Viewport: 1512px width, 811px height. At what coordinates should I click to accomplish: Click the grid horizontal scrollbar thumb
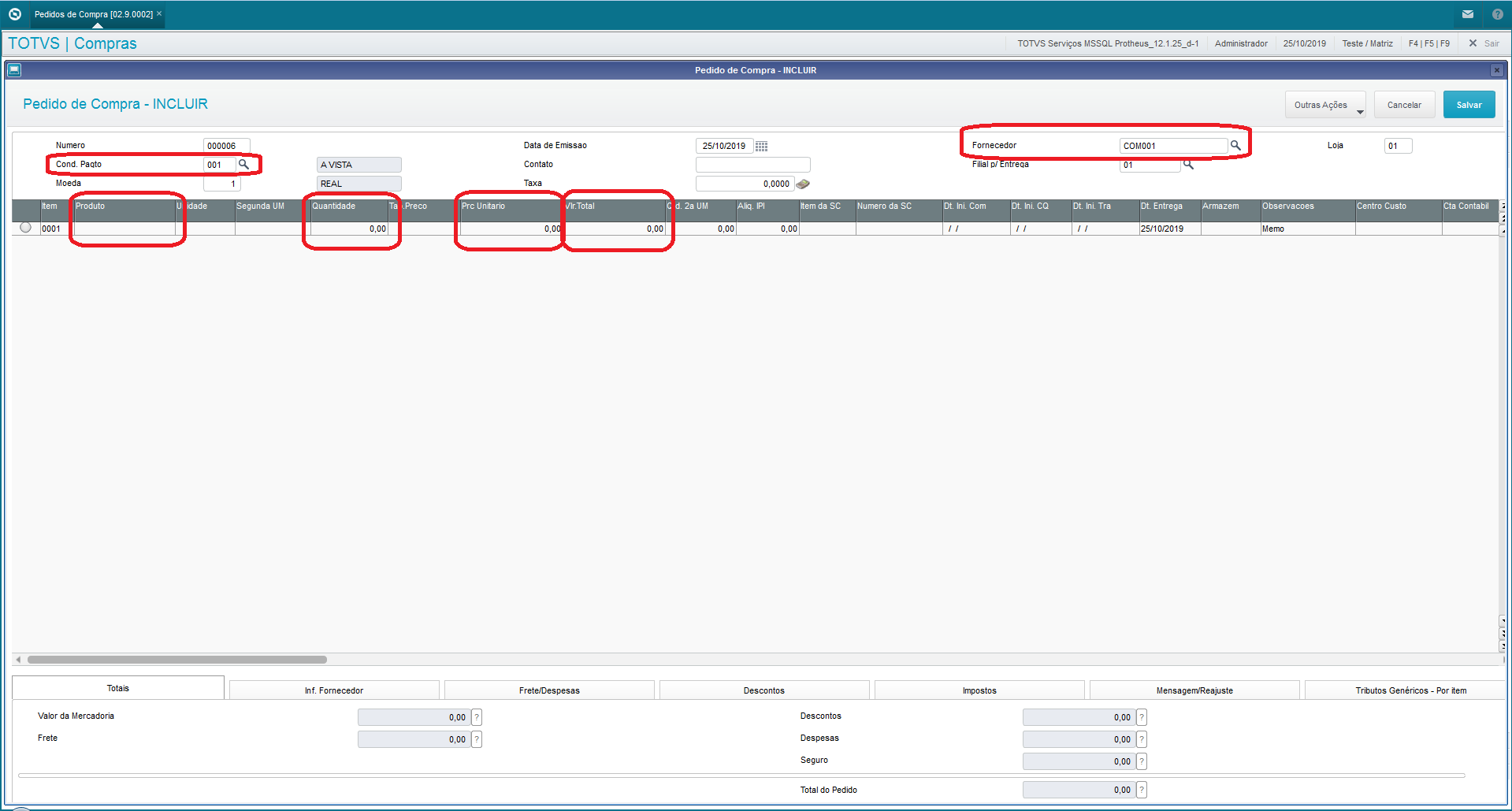(177, 660)
